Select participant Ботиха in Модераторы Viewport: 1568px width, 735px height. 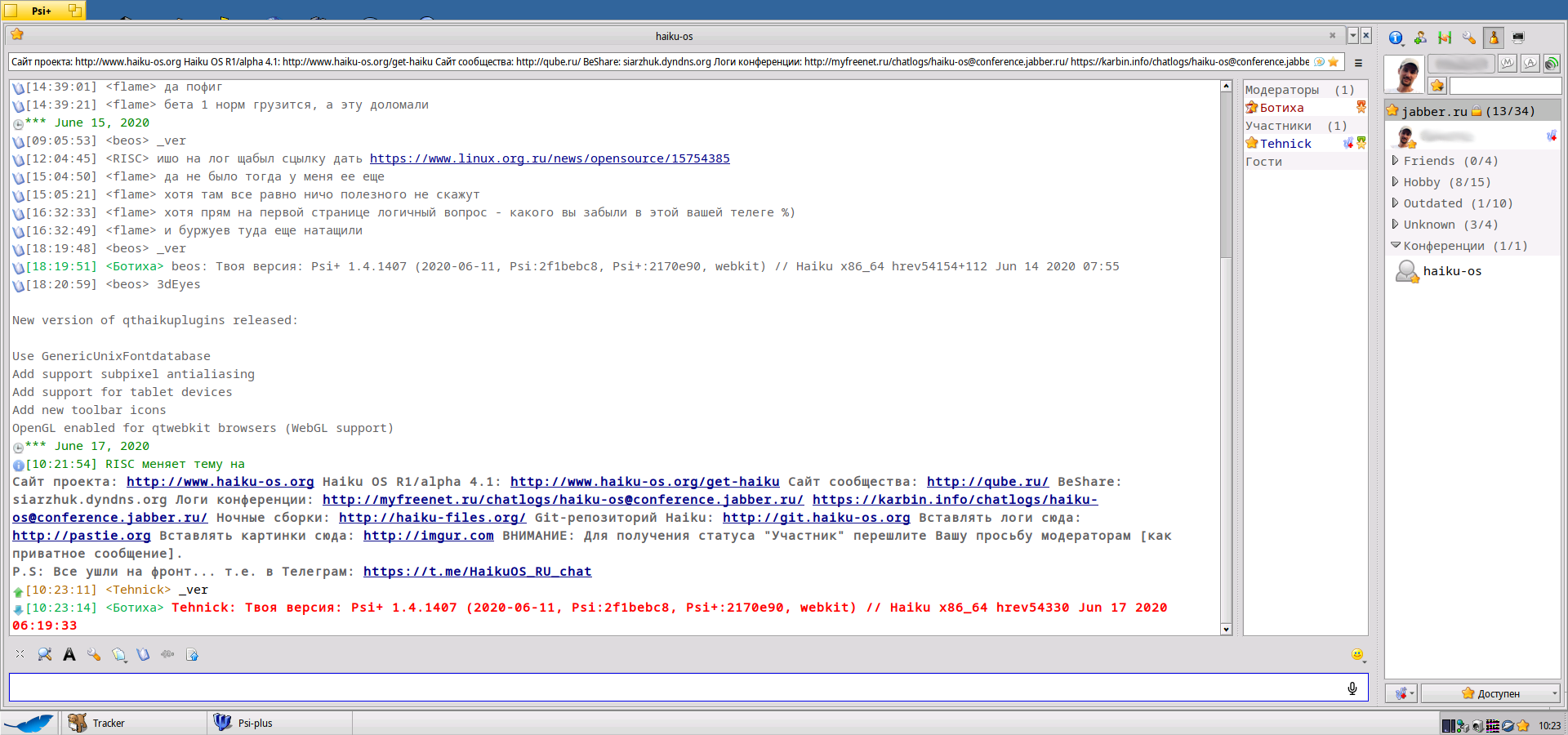1305,108
